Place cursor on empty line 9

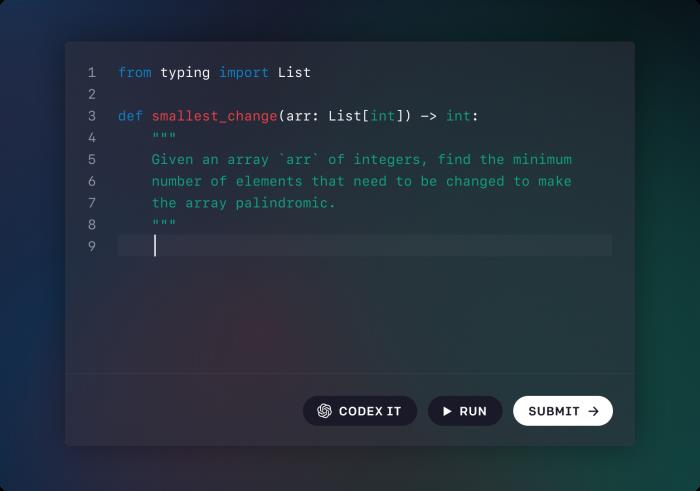[x=365, y=246]
